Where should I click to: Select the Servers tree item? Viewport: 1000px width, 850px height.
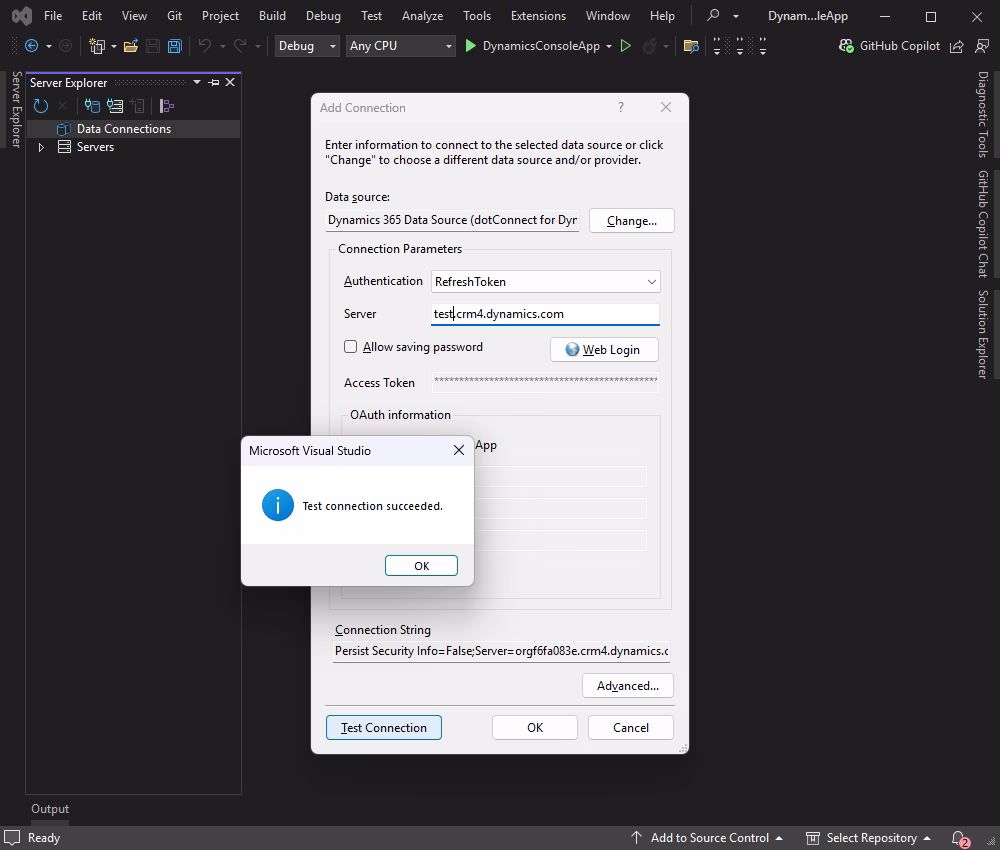point(95,147)
